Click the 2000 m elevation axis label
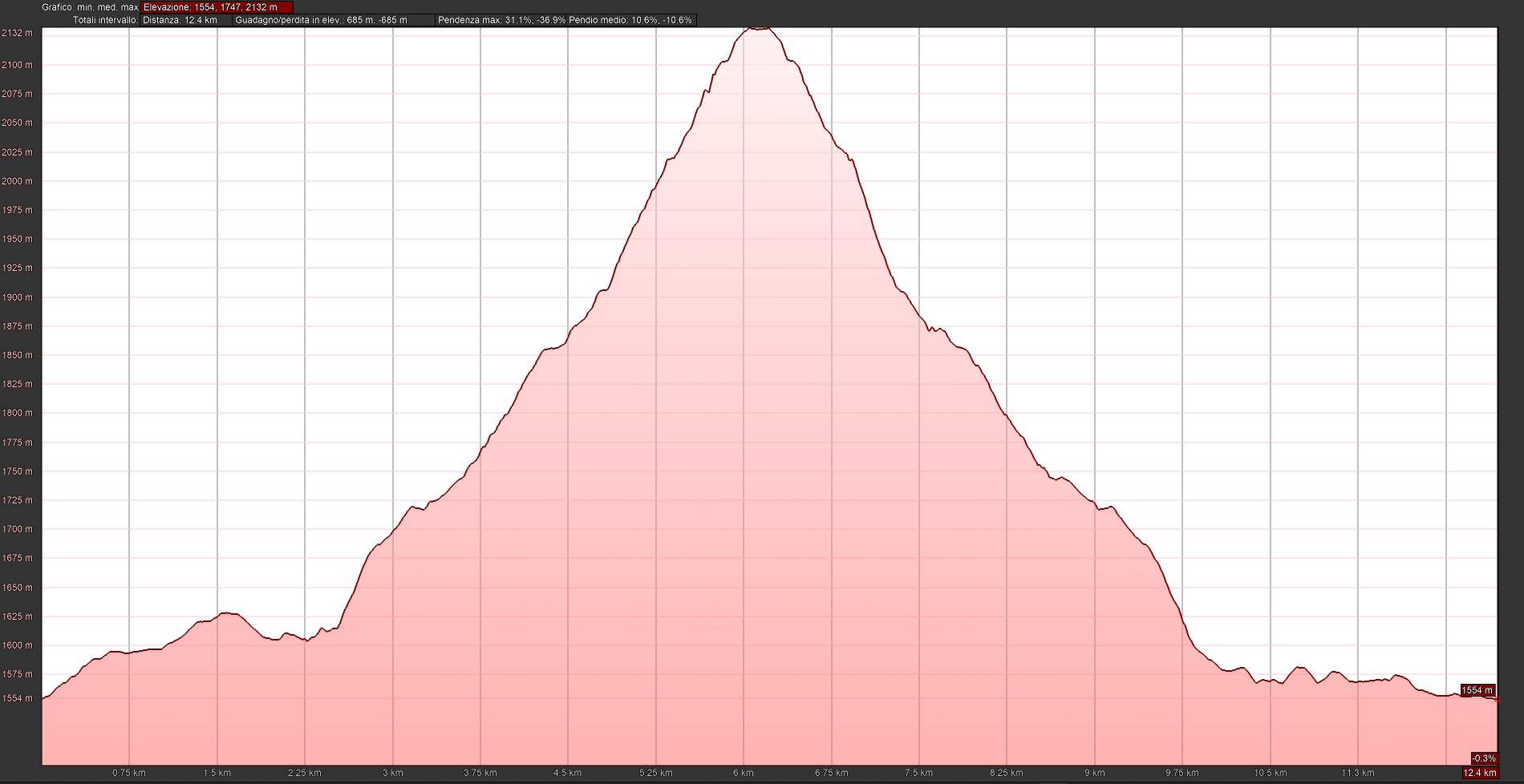The image size is (1524, 784). [x=18, y=181]
